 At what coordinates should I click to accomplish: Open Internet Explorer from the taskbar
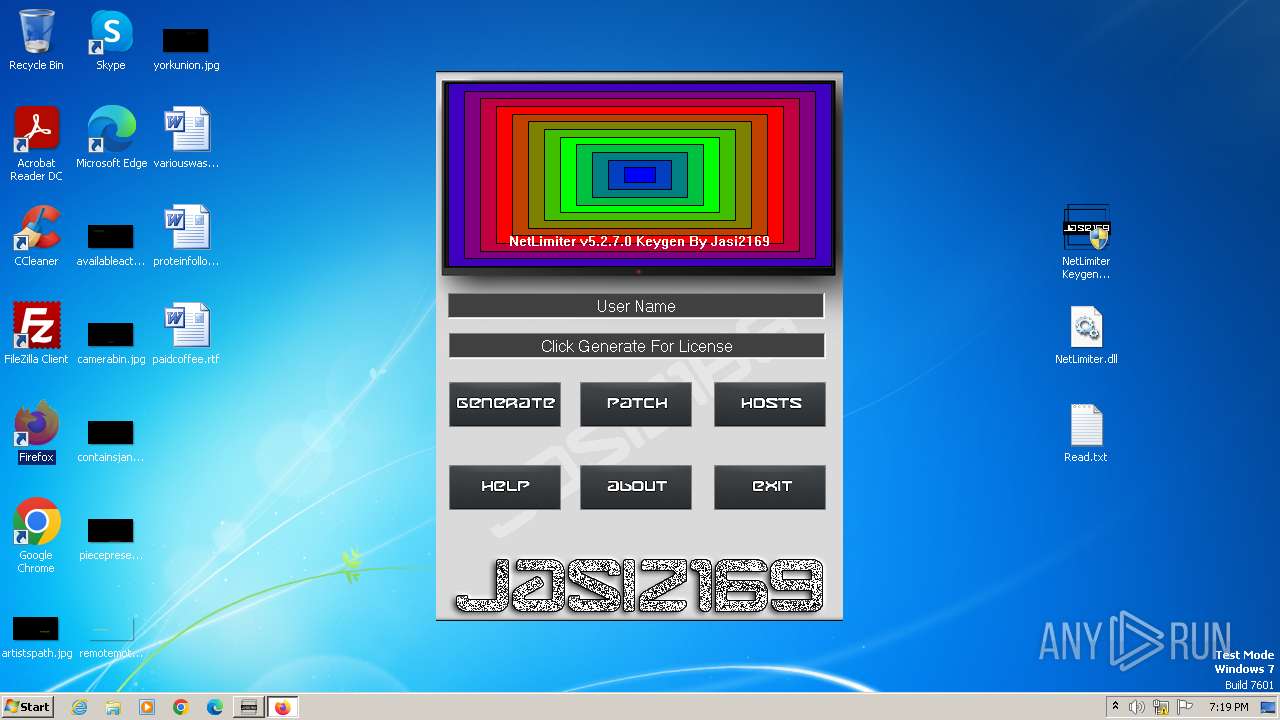point(79,707)
